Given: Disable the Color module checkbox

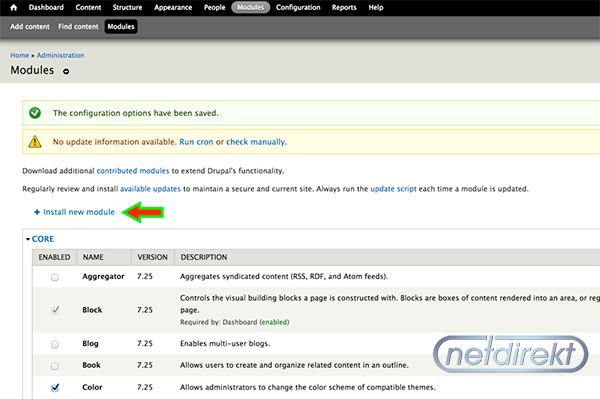Looking at the screenshot, I should (55, 388).
